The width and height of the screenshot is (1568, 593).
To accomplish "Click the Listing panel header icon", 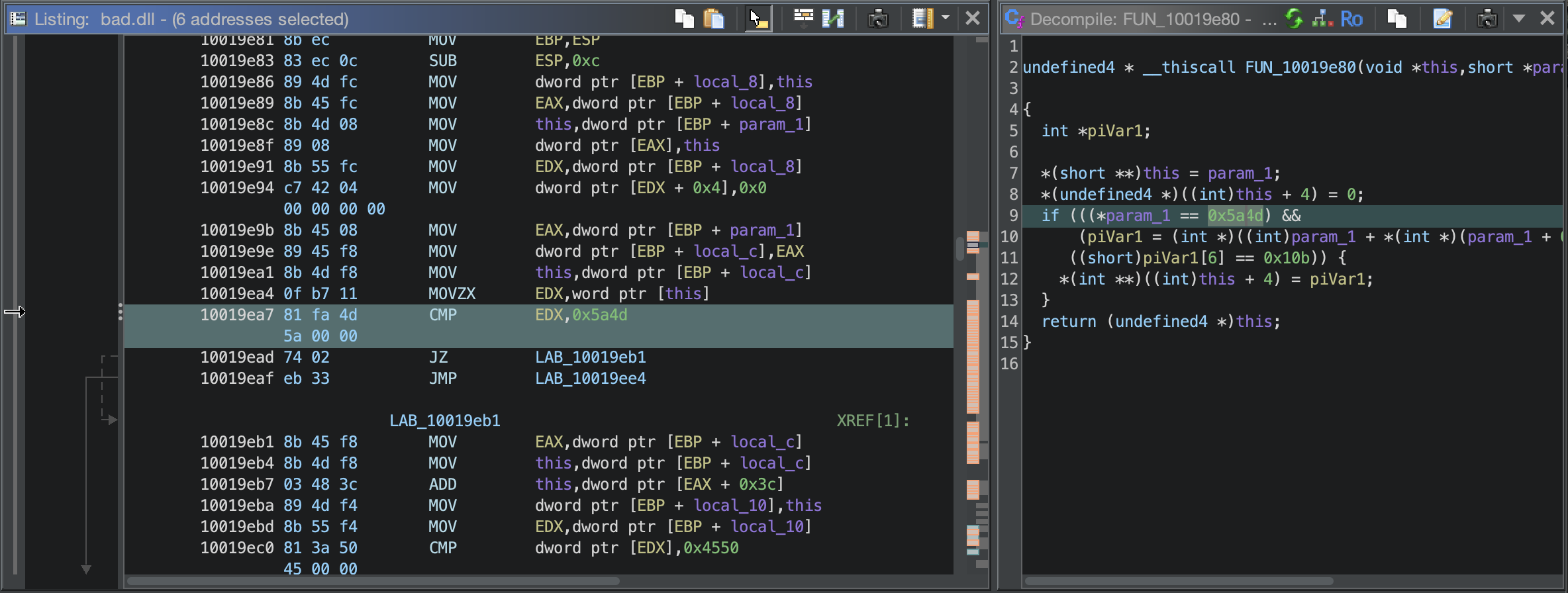I will click(x=18, y=19).
